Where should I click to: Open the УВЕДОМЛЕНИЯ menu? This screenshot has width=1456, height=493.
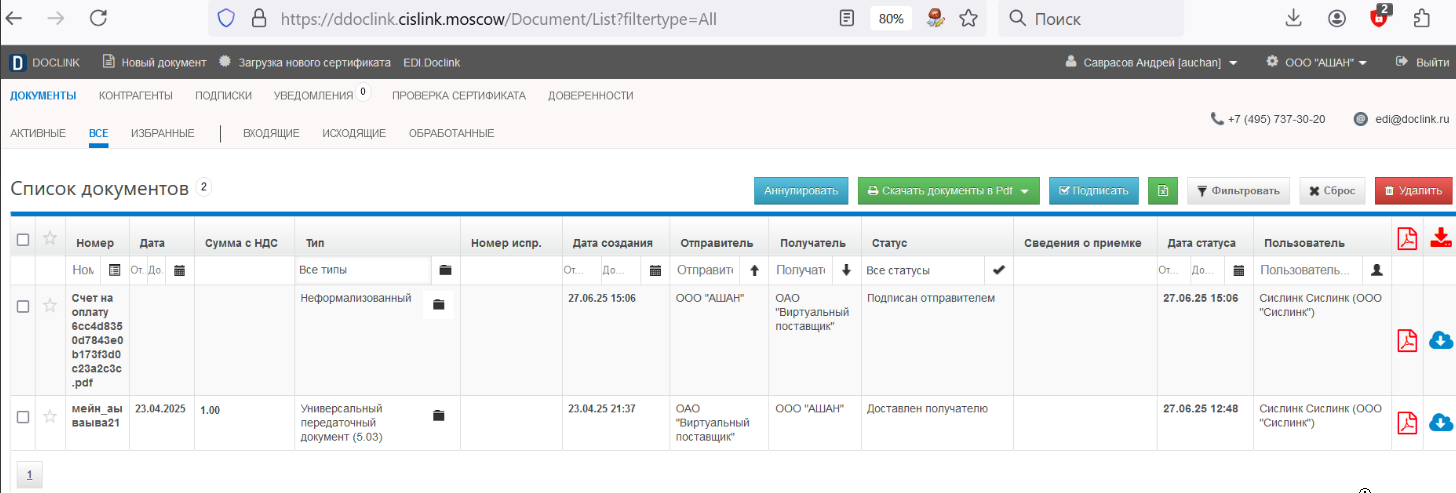(313, 96)
